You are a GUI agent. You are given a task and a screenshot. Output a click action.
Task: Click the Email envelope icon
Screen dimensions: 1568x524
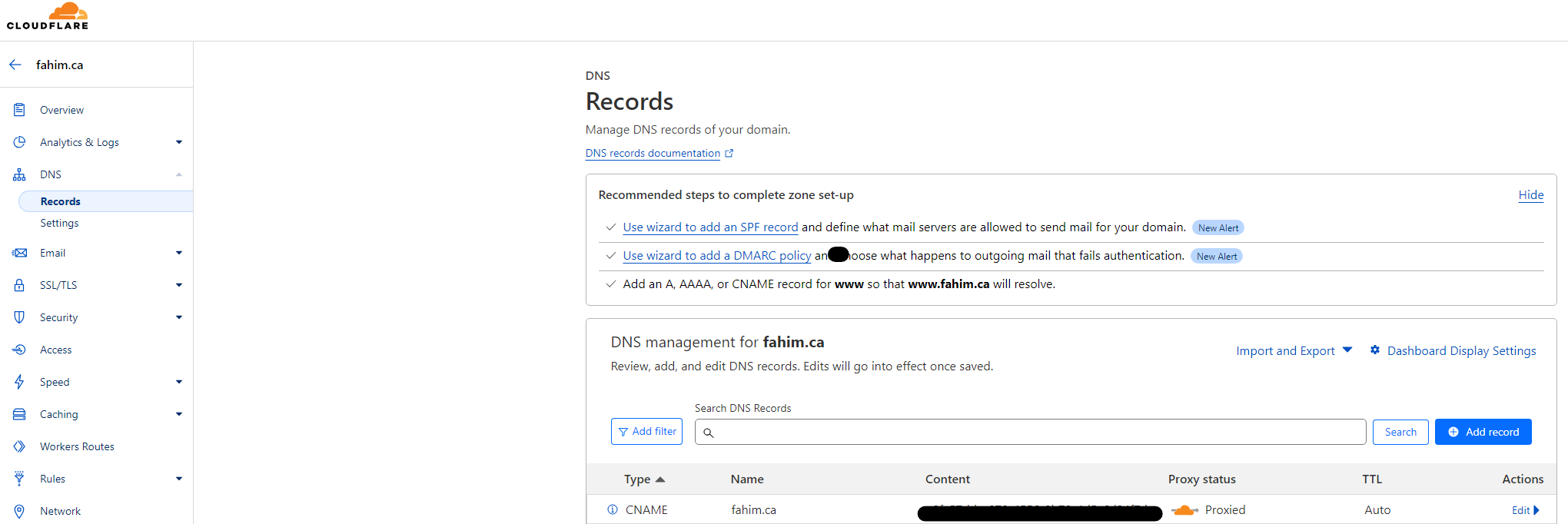tap(19, 253)
